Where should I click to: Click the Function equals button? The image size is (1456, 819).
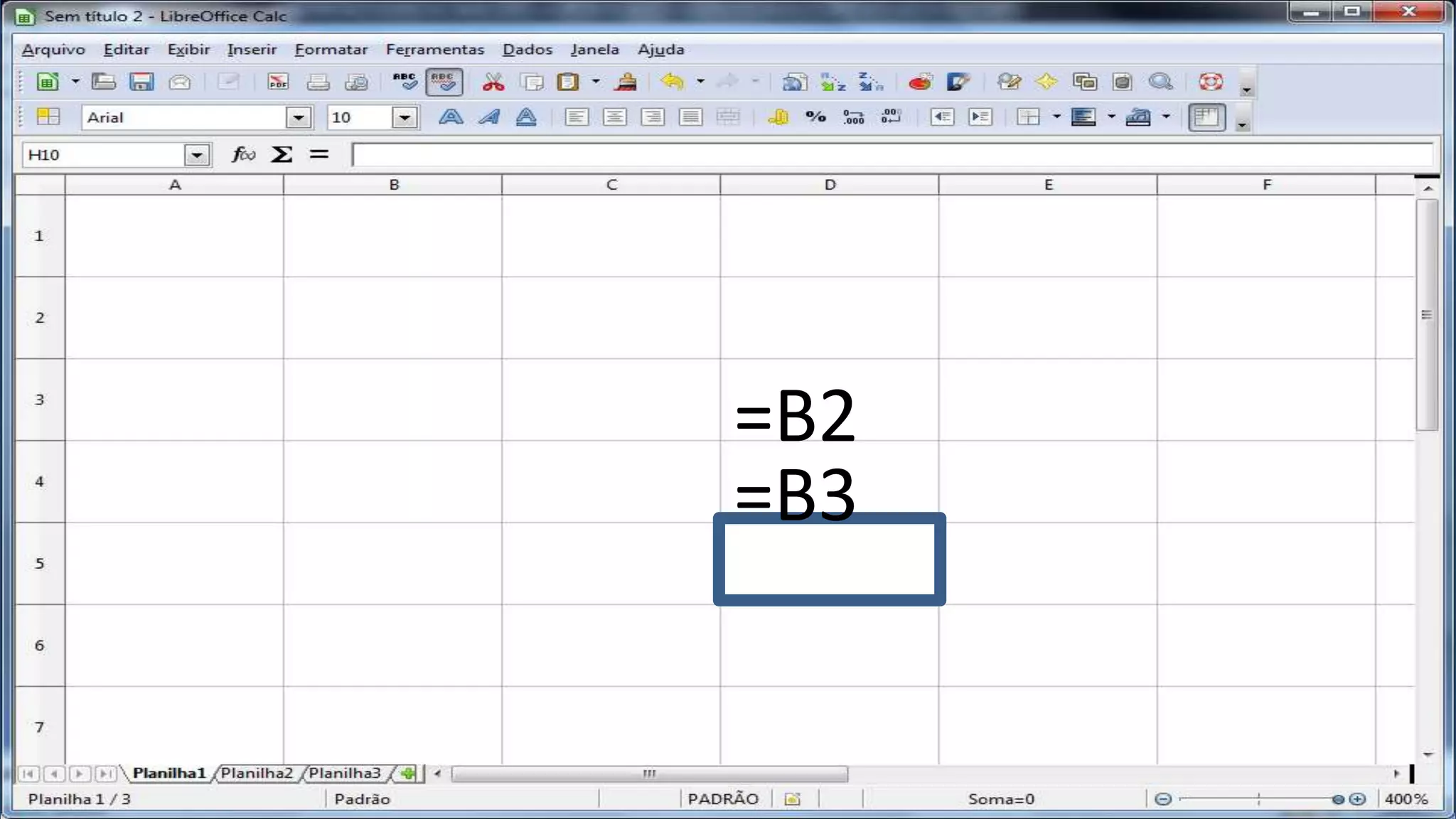[x=319, y=154]
